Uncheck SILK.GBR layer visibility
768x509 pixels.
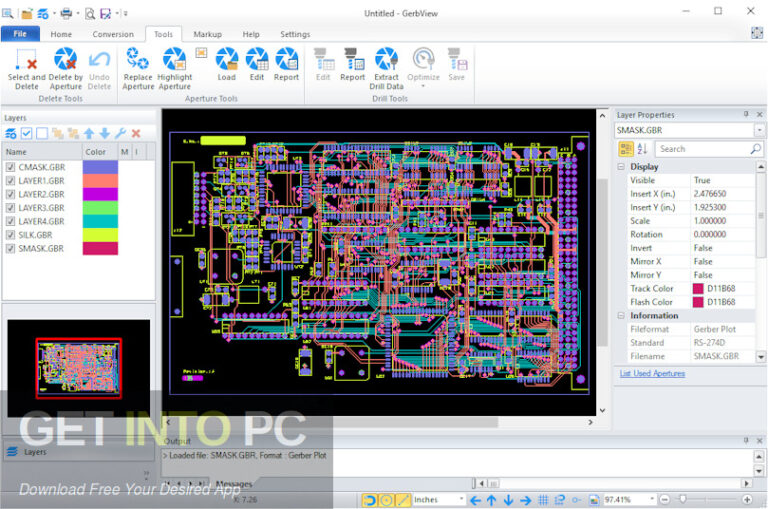(10, 235)
